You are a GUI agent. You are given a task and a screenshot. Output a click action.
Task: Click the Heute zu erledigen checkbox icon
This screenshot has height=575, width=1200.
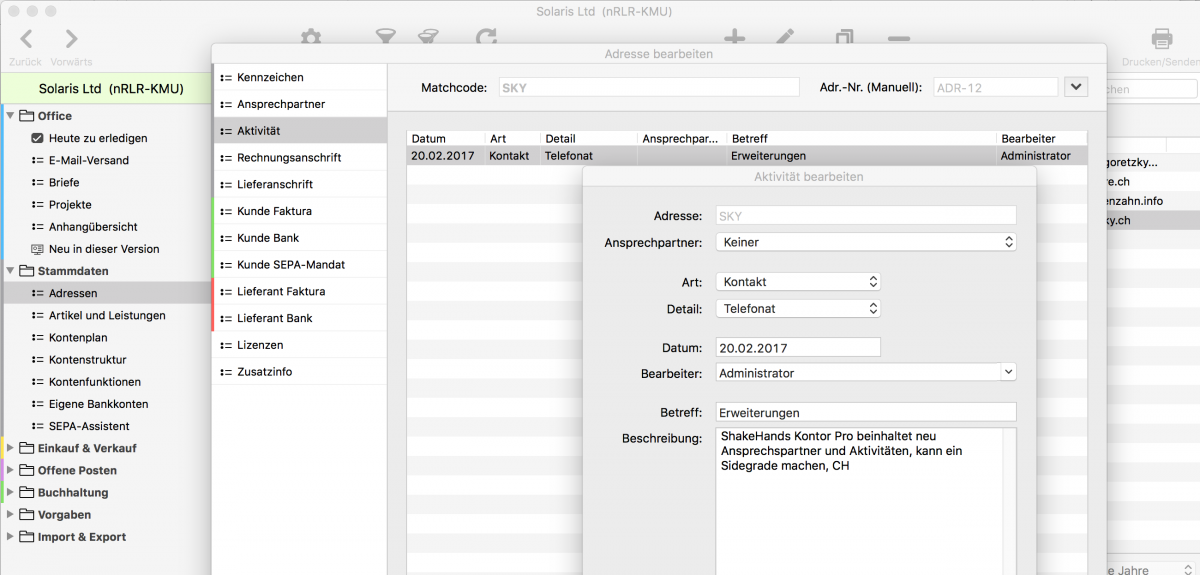[x=38, y=138]
